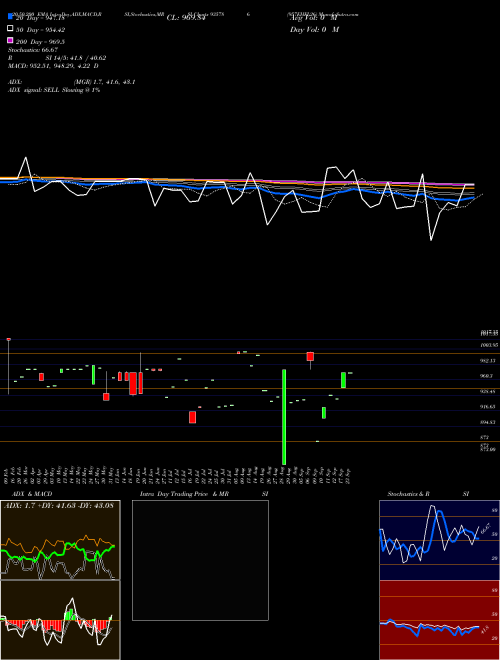
Task: Click the 'MACD: 932.51, 948.29, 4.22' line
Action: pyautogui.click(x=53, y=66)
